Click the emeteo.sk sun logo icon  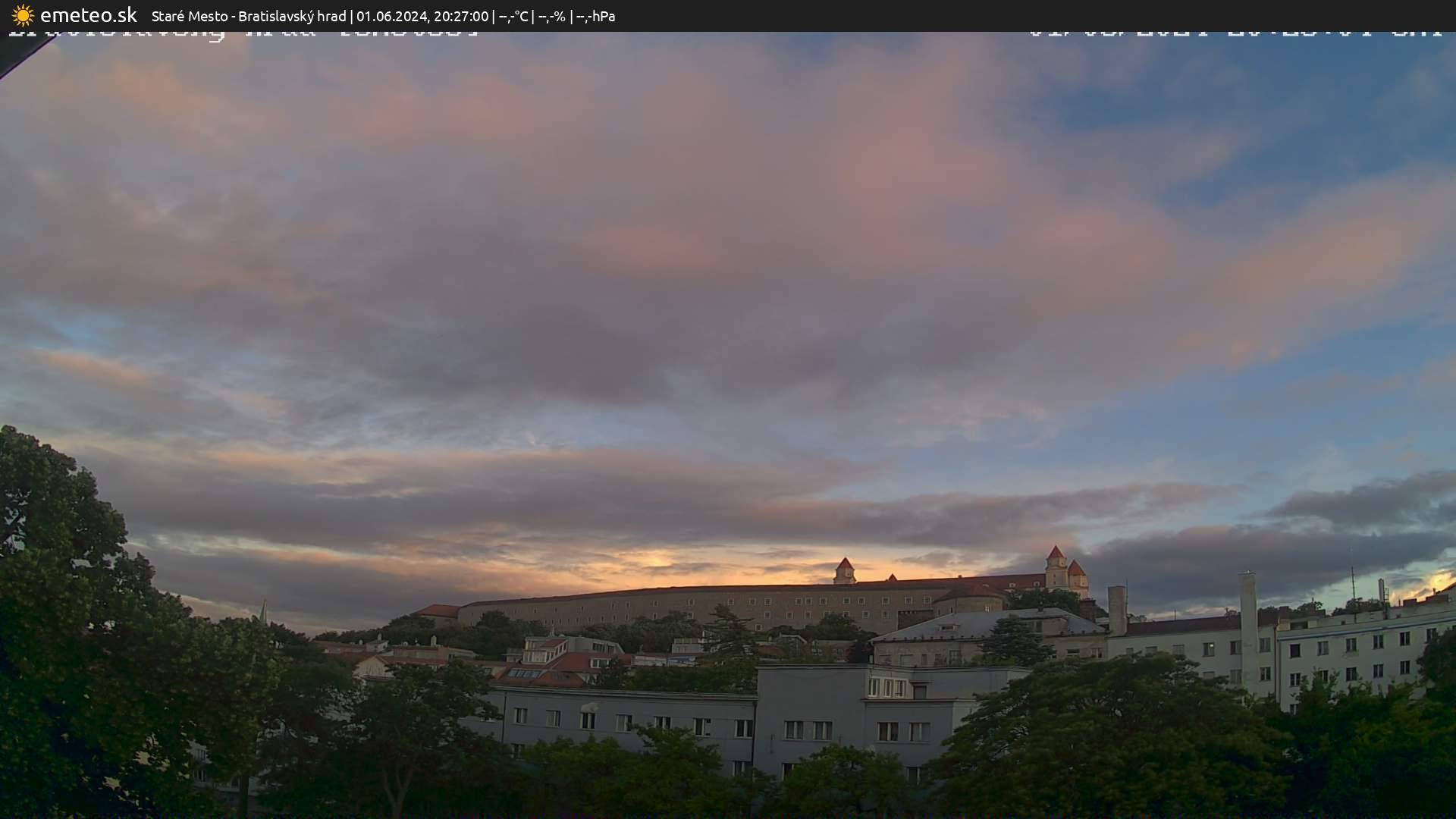(x=23, y=15)
